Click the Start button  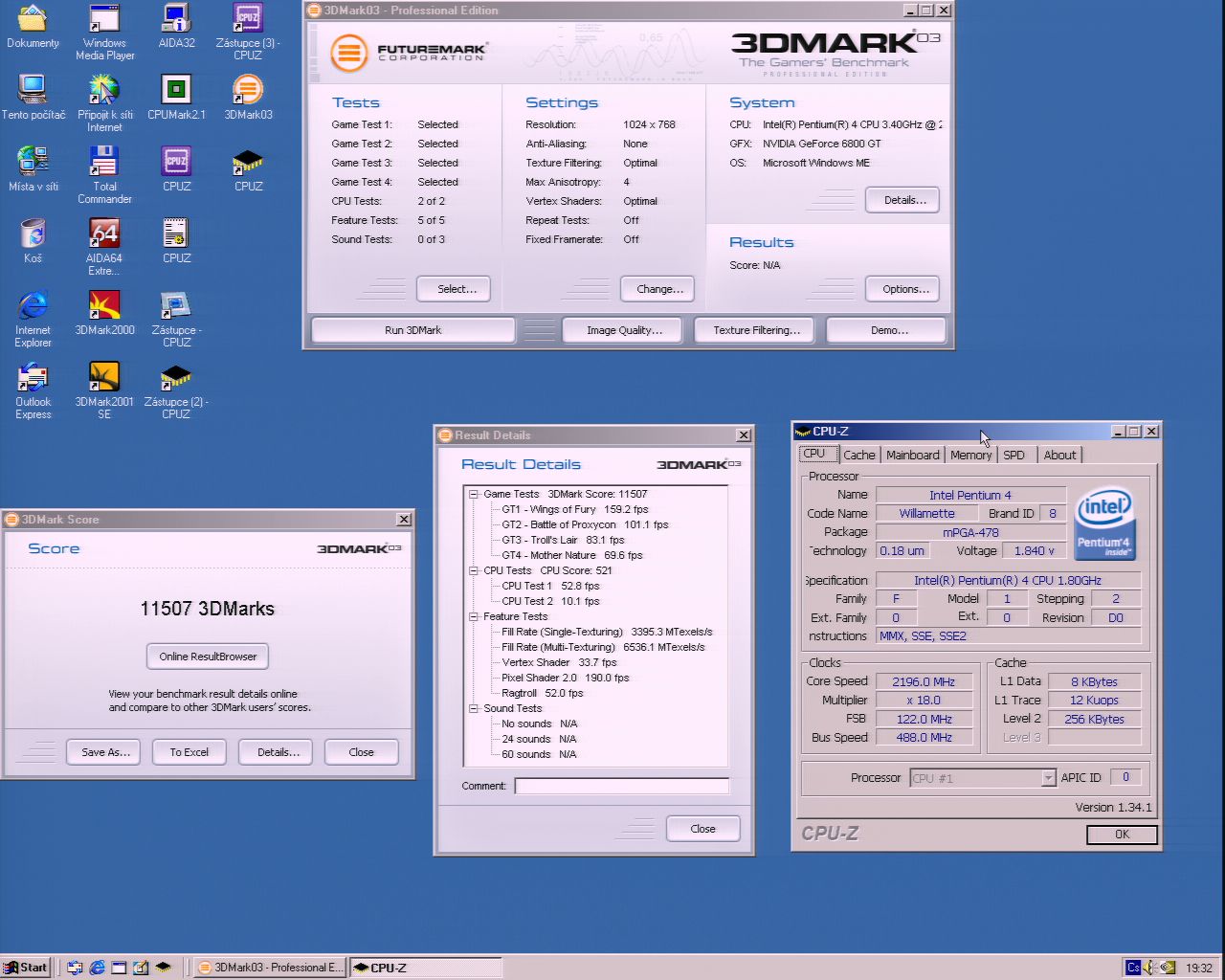point(26,968)
